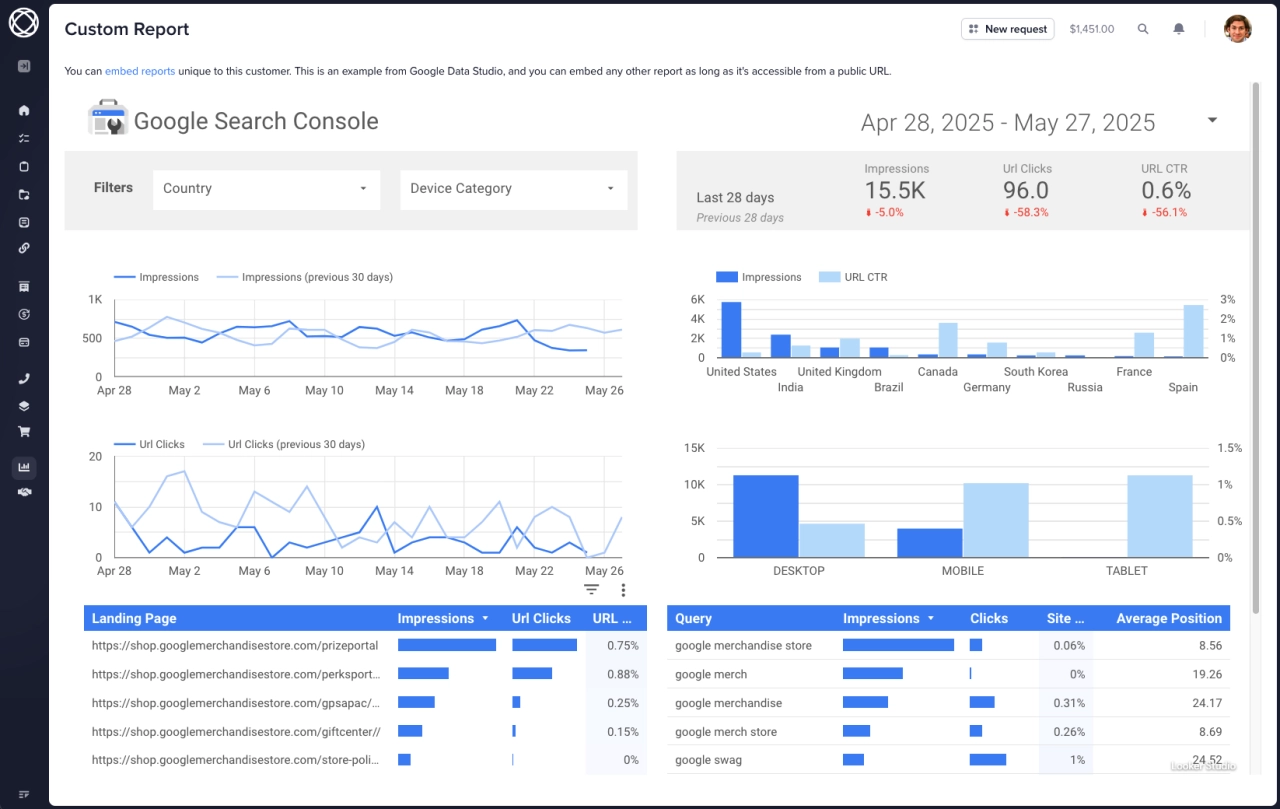
Task: Open the Country filter dropdown
Action: (x=266, y=188)
